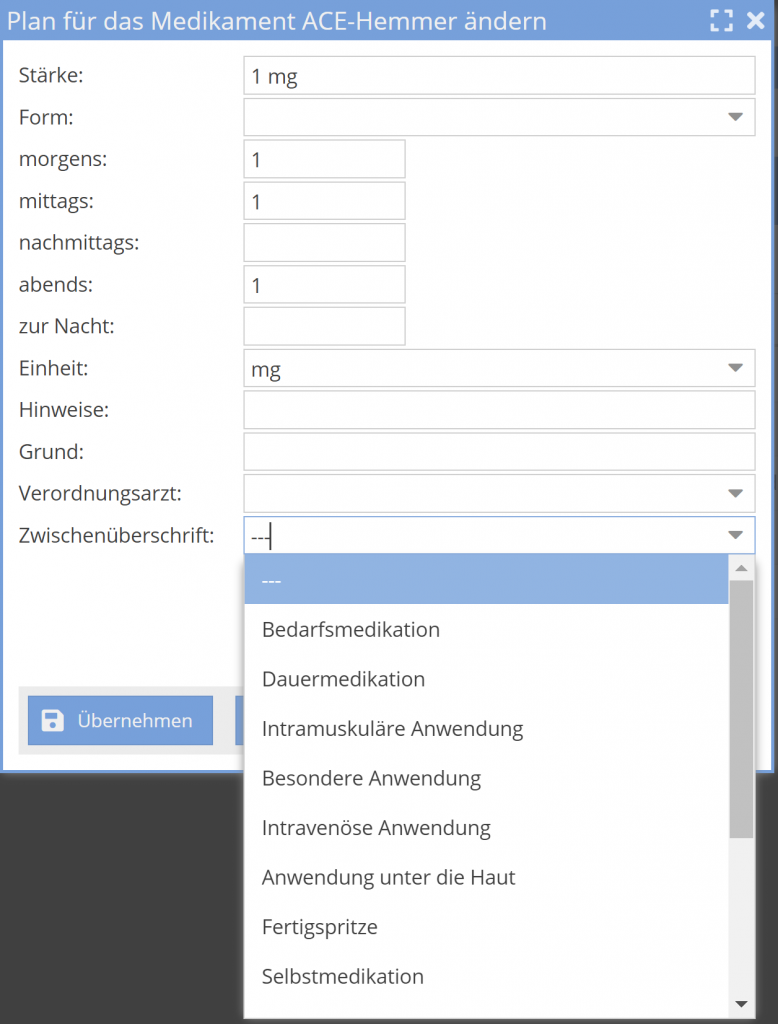Viewport: 778px width, 1024px height.
Task: Close the ACE-Hemmer plan dialog
Action: [756, 21]
